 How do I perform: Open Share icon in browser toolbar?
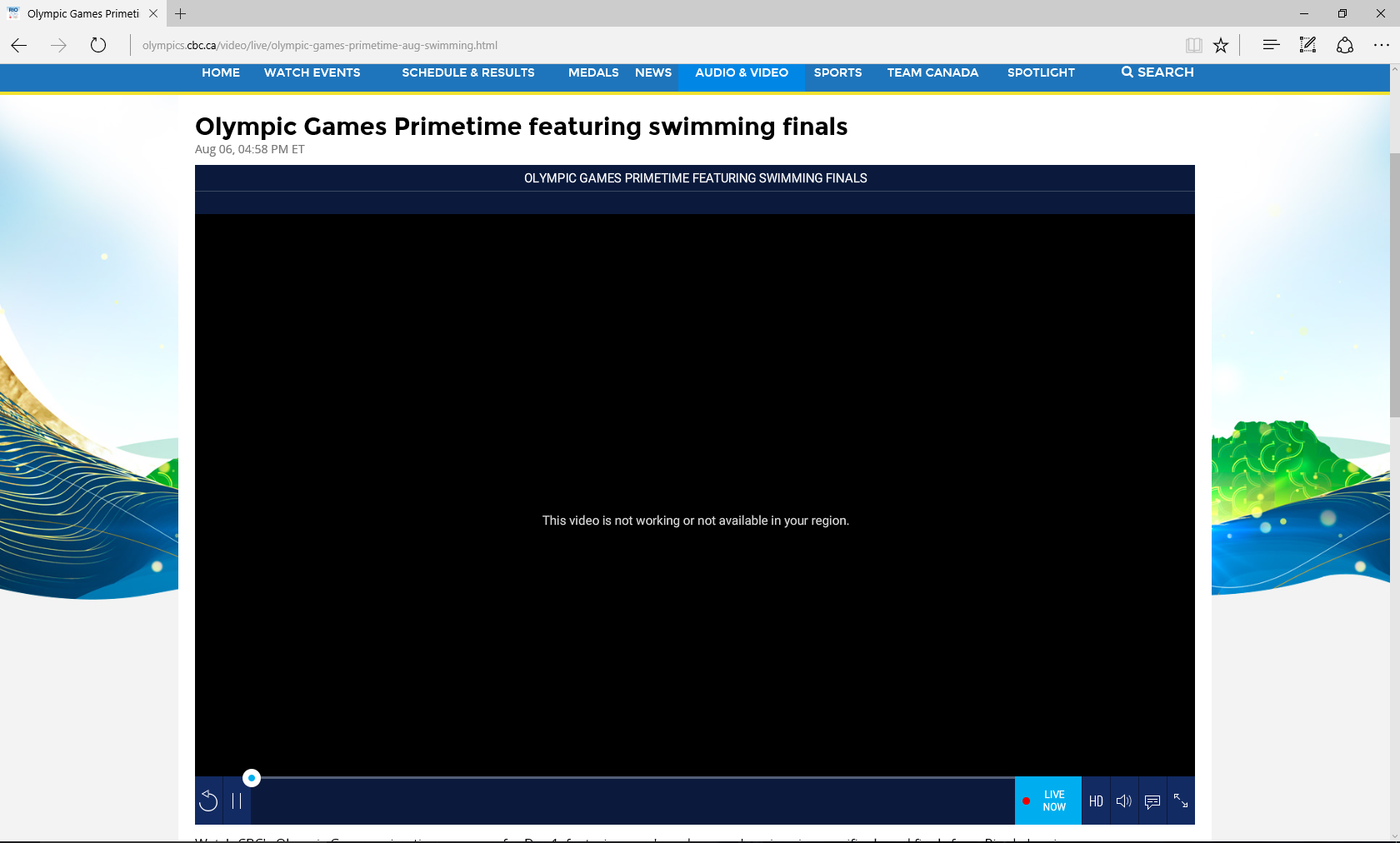pos(1345,45)
